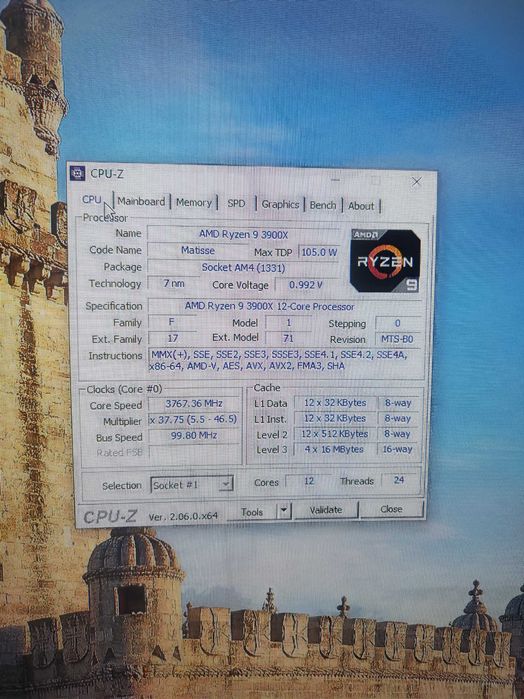Click the CPU-Z app icon in title bar
Image resolution: width=524 pixels, height=699 pixels.
click(x=77, y=173)
